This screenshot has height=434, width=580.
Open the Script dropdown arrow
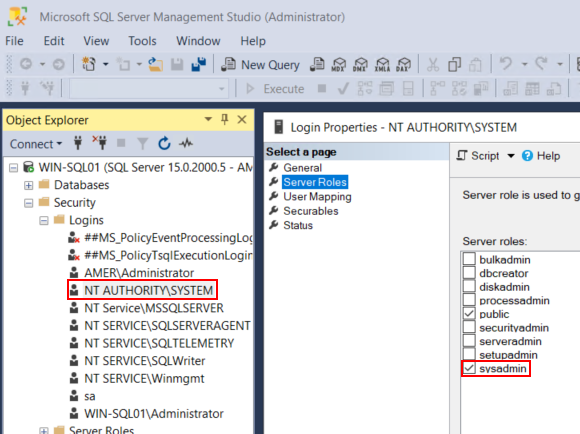(x=511, y=156)
